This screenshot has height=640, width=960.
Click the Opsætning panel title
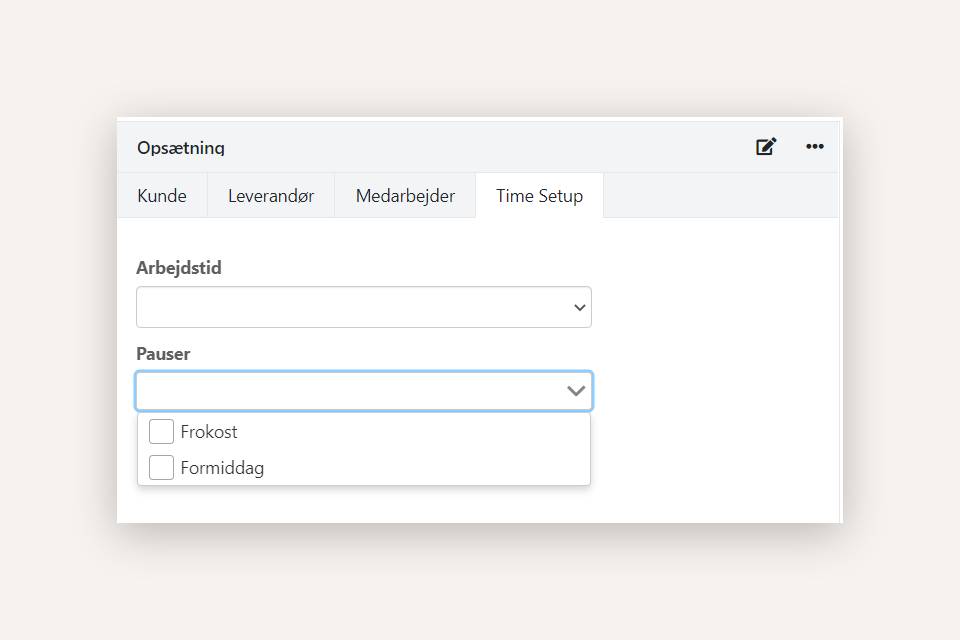(181, 148)
